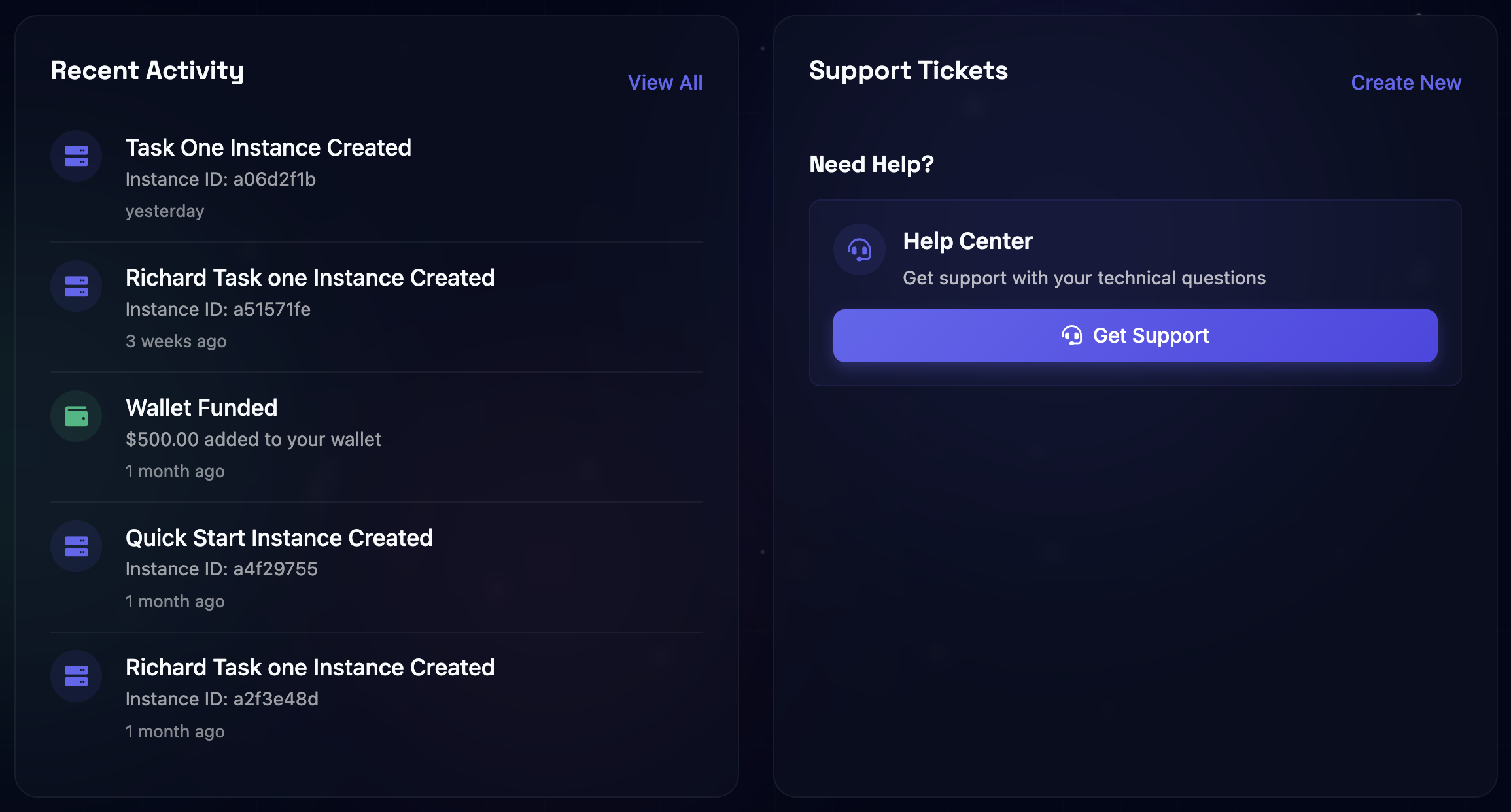
Task: Click the Need Help? section label
Action: tap(871, 164)
